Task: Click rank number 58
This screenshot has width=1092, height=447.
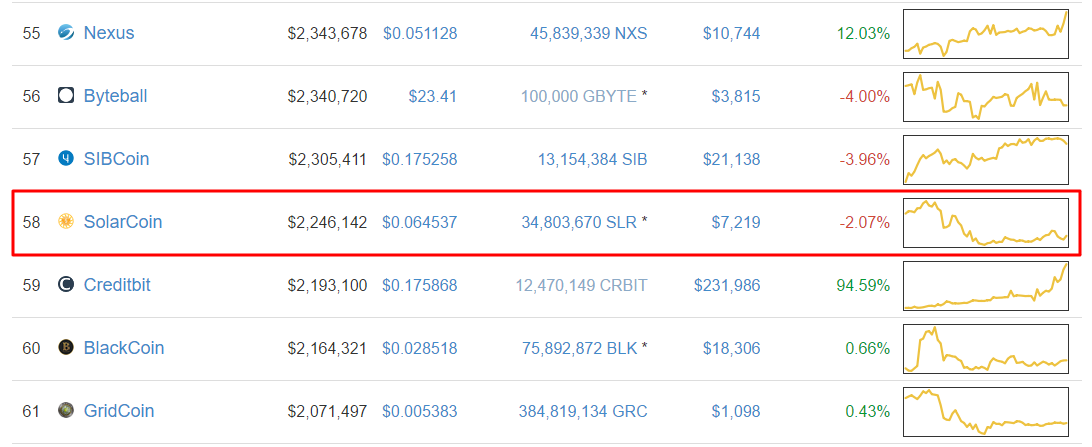Action: tap(31, 222)
